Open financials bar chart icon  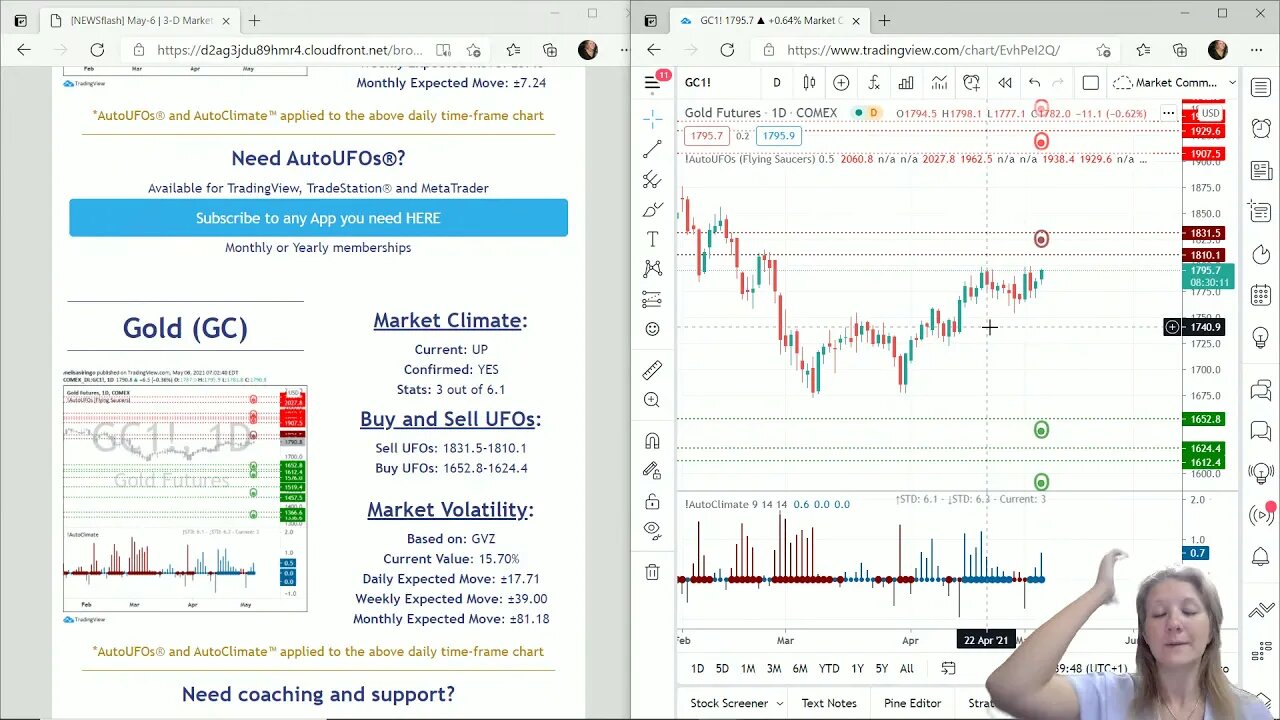tap(906, 83)
